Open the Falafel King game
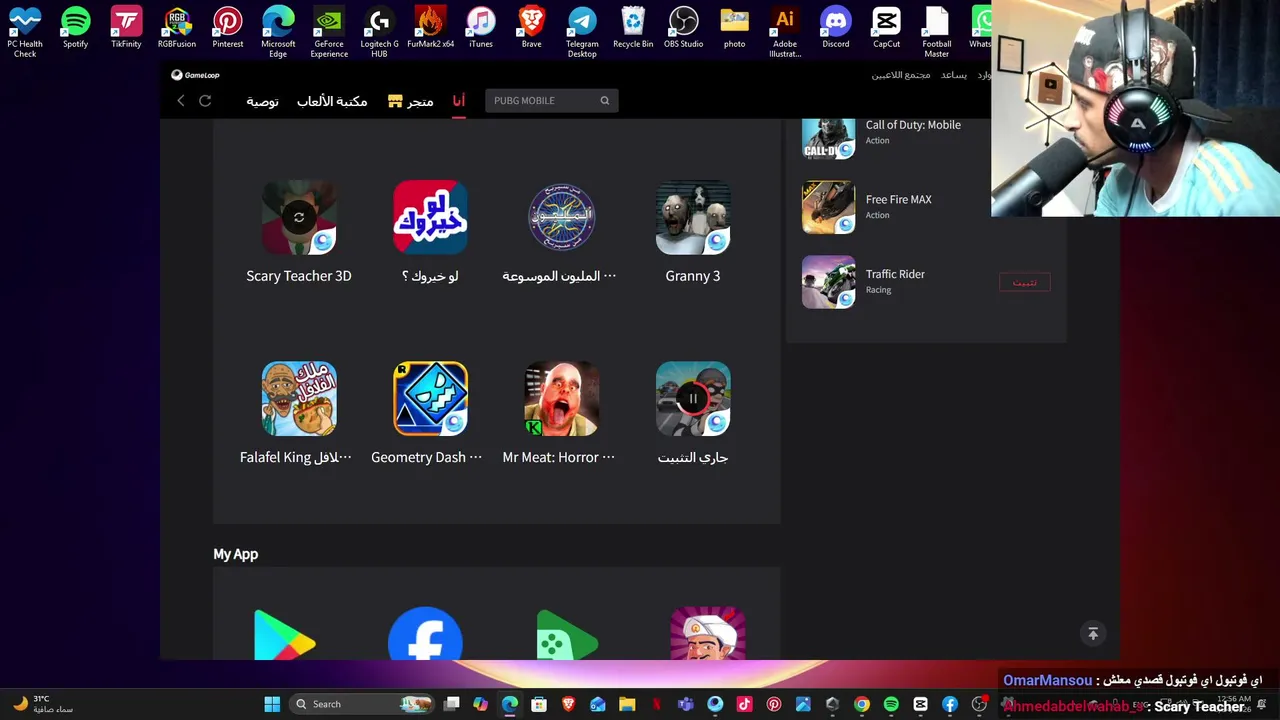The image size is (1280, 720). click(299, 399)
